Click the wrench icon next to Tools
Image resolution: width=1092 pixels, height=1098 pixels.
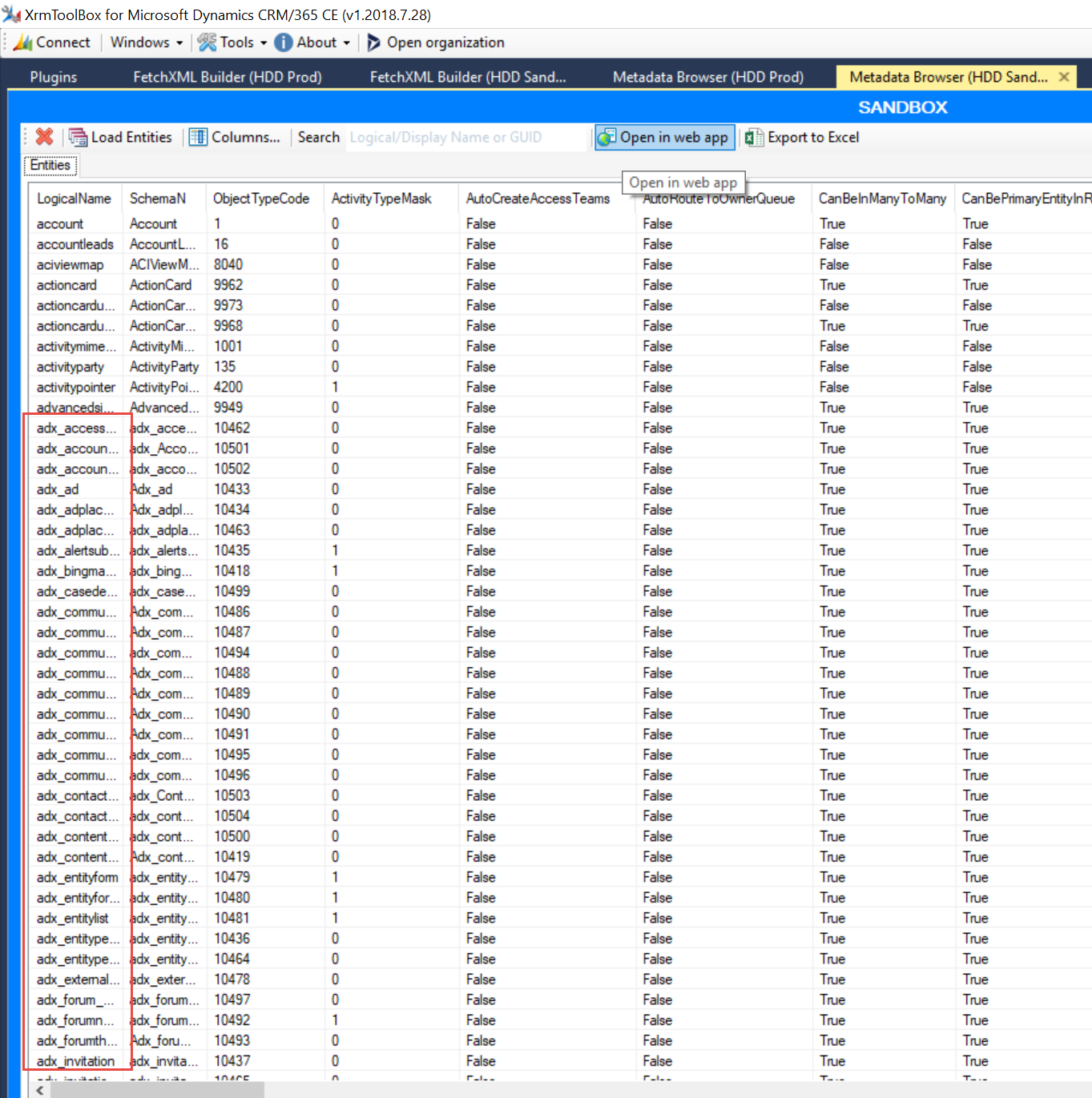208,42
